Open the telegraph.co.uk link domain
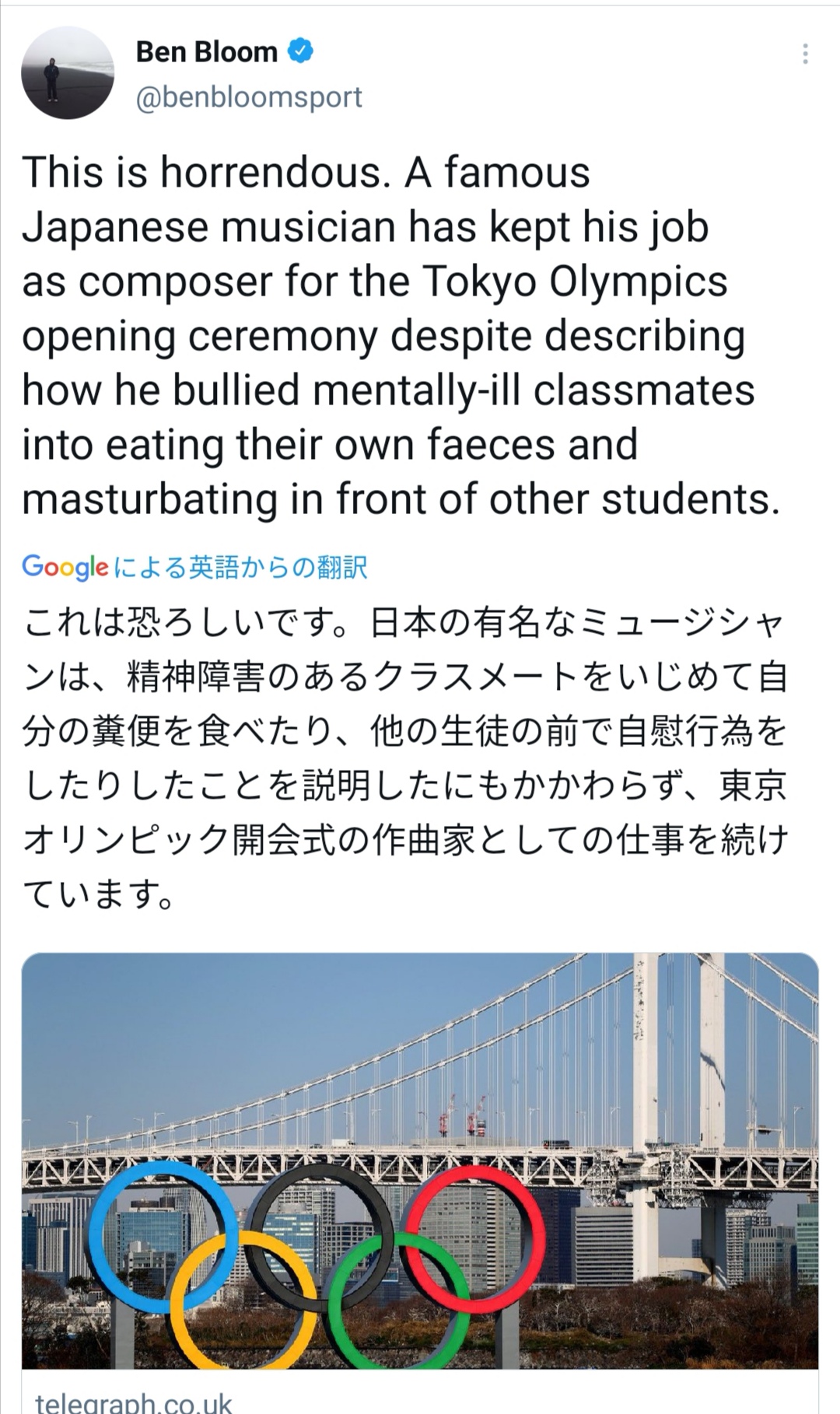This screenshot has width=840, height=1414. pyautogui.click(x=134, y=1402)
